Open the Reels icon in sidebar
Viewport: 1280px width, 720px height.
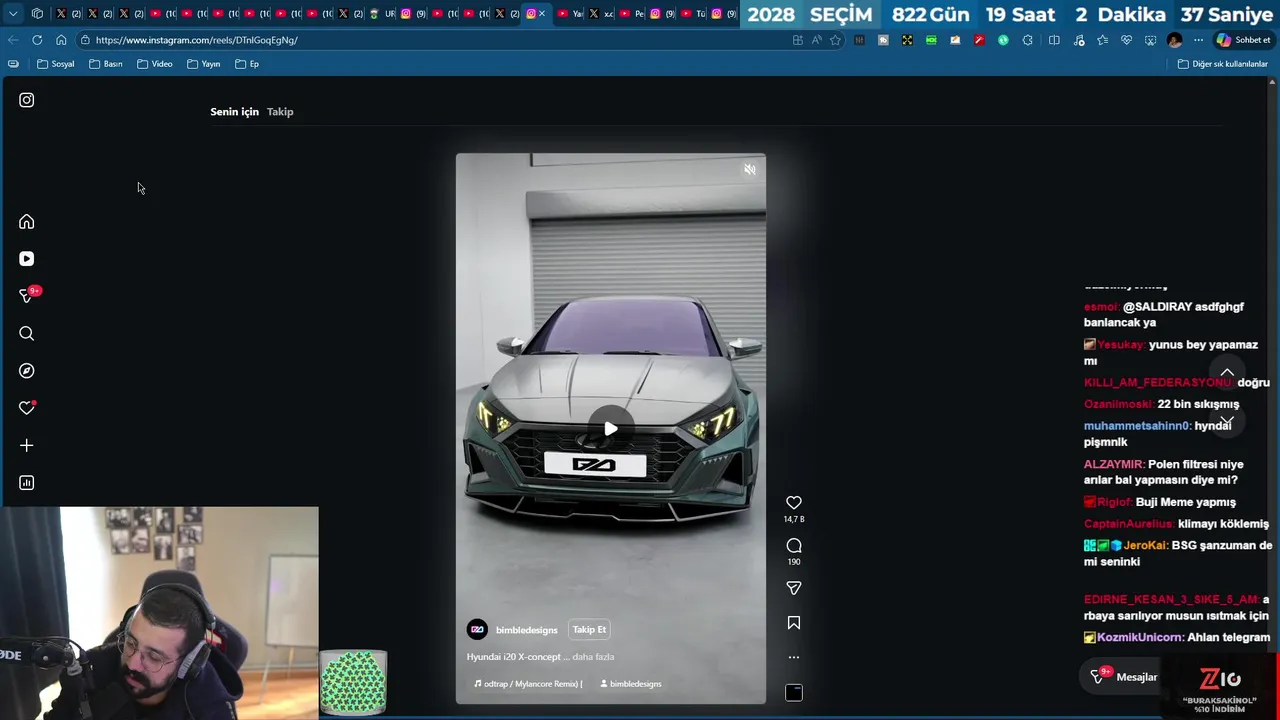[27, 259]
